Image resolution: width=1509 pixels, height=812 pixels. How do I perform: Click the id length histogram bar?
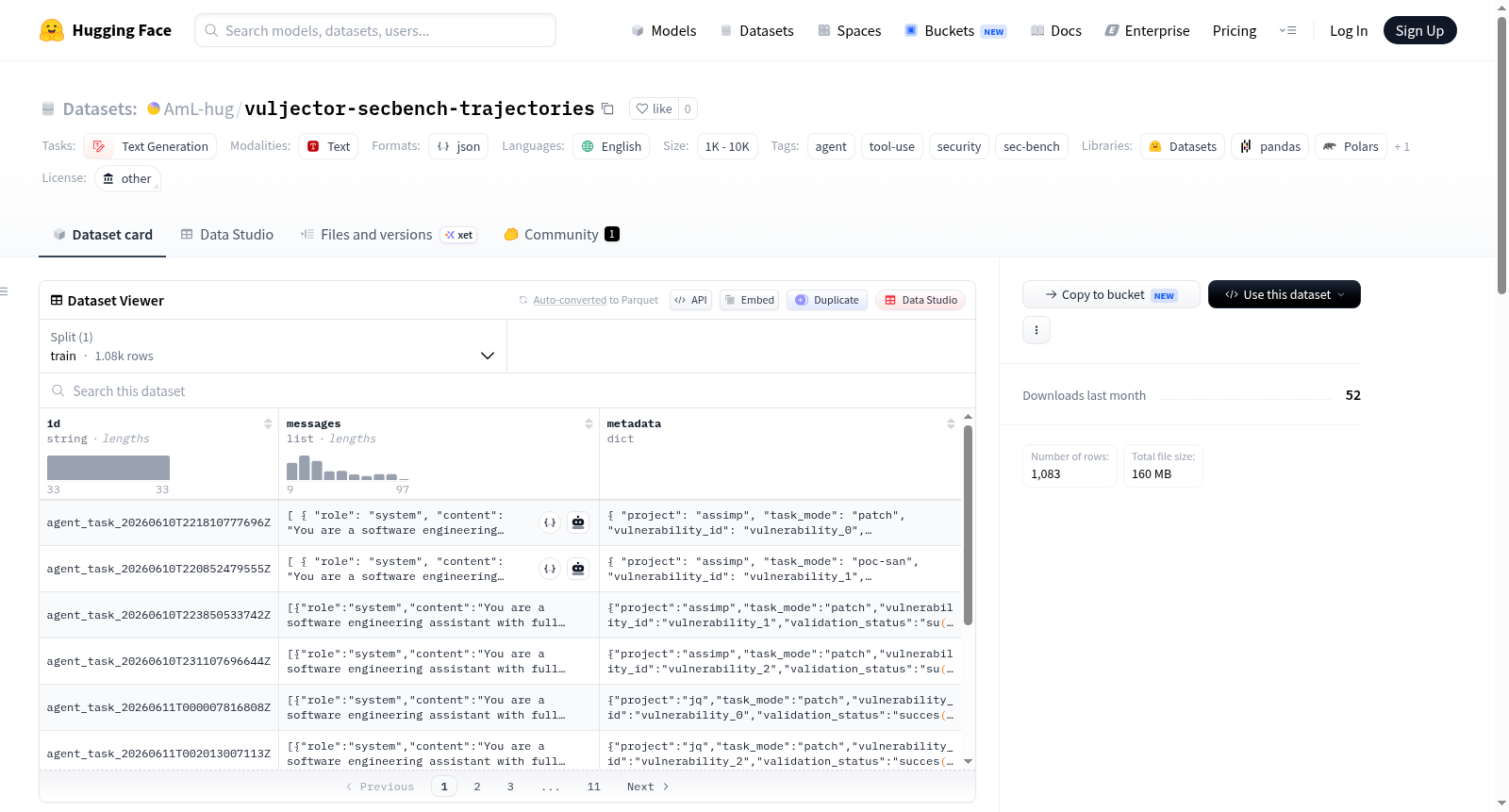pos(108,468)
